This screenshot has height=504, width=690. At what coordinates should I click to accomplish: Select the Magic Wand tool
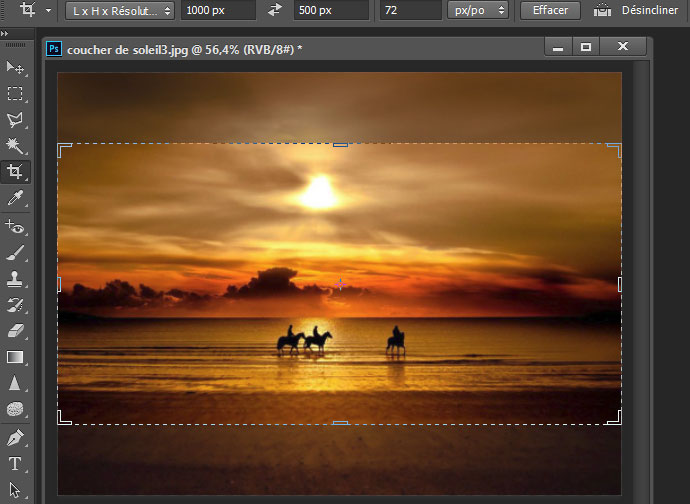point(15,146)
